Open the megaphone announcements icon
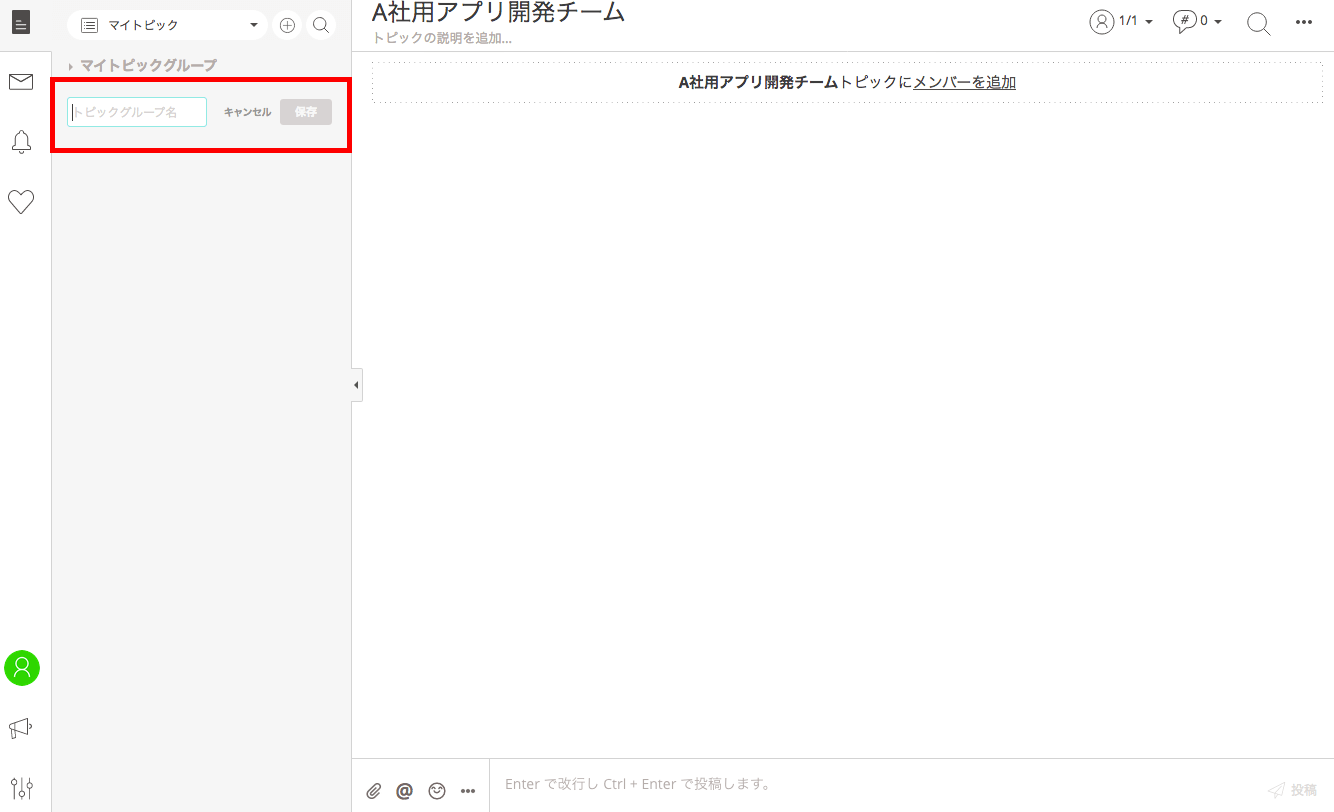The image size is (1334, 812). click(x=21, y=728)
